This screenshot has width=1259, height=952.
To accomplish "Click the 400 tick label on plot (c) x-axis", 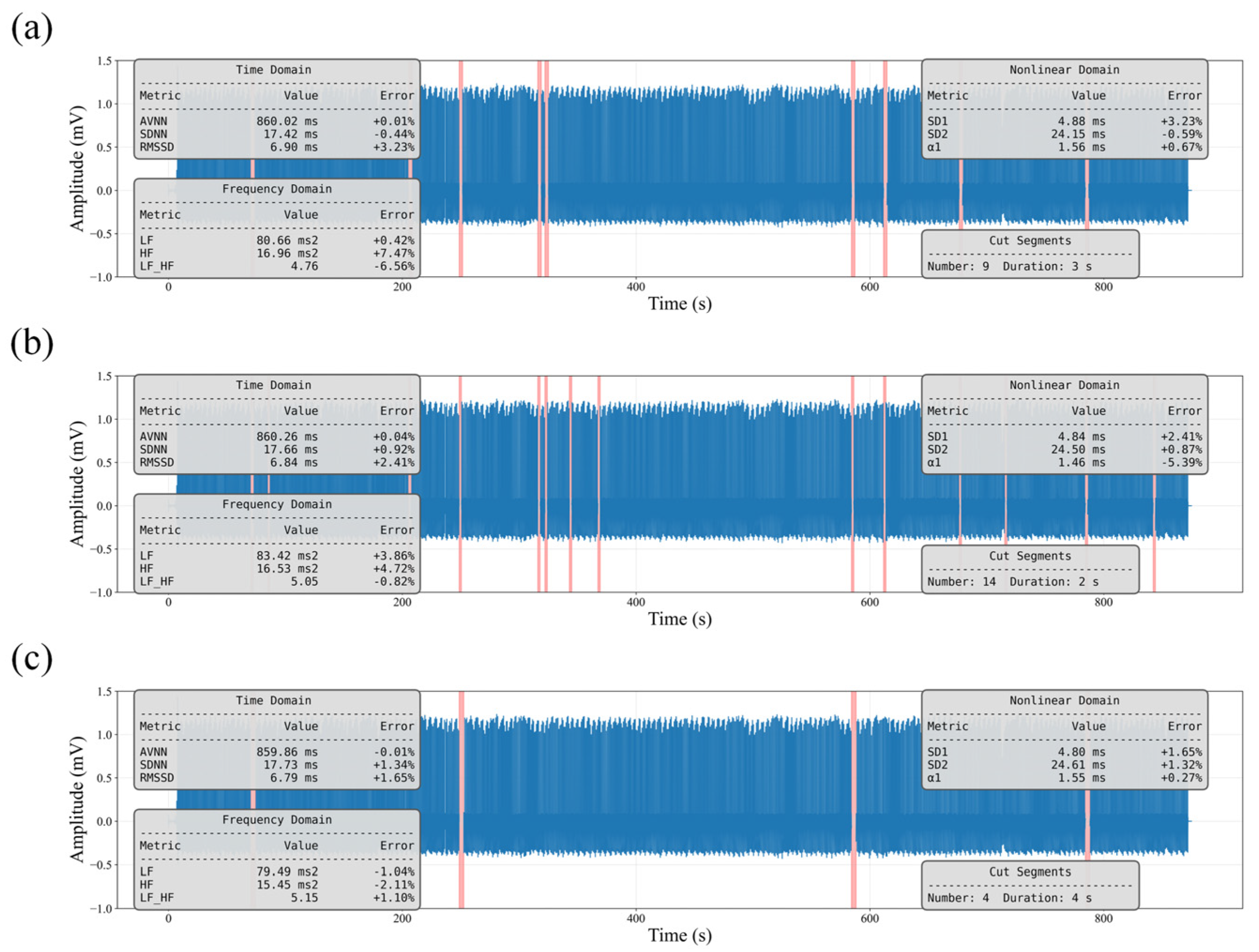I will (x=636, y=918).
